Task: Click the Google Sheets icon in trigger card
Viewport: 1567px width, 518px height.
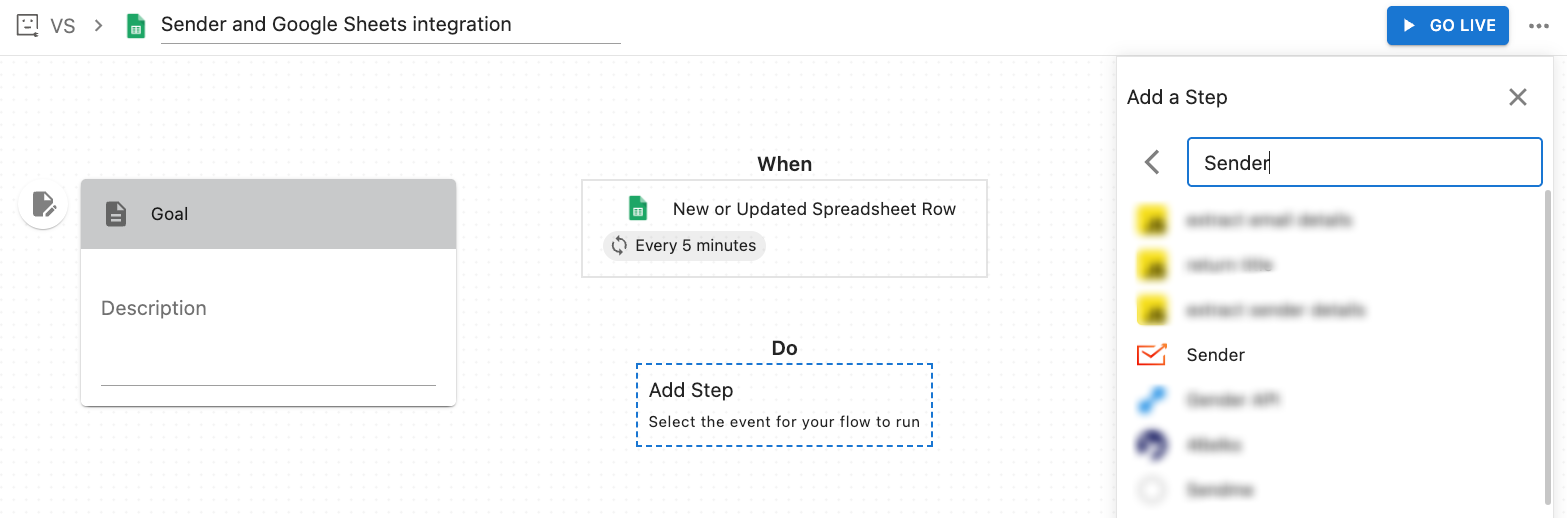Action: point(637,209)
